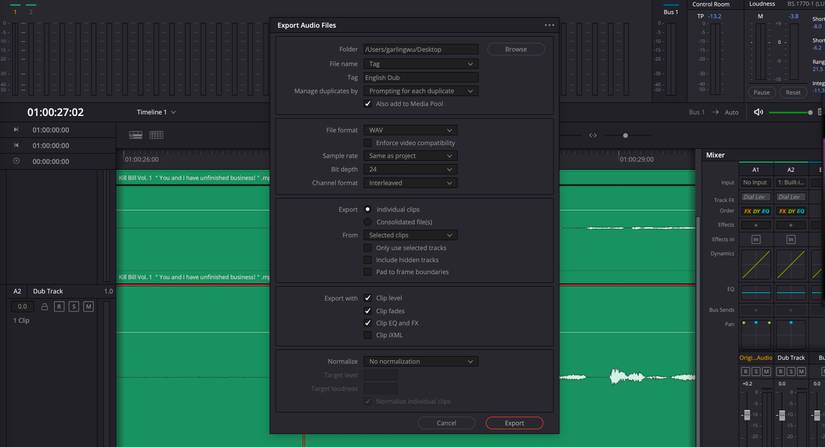
Task: Mute the Original Audio channel in Mixer
Action: click(767, 371)
